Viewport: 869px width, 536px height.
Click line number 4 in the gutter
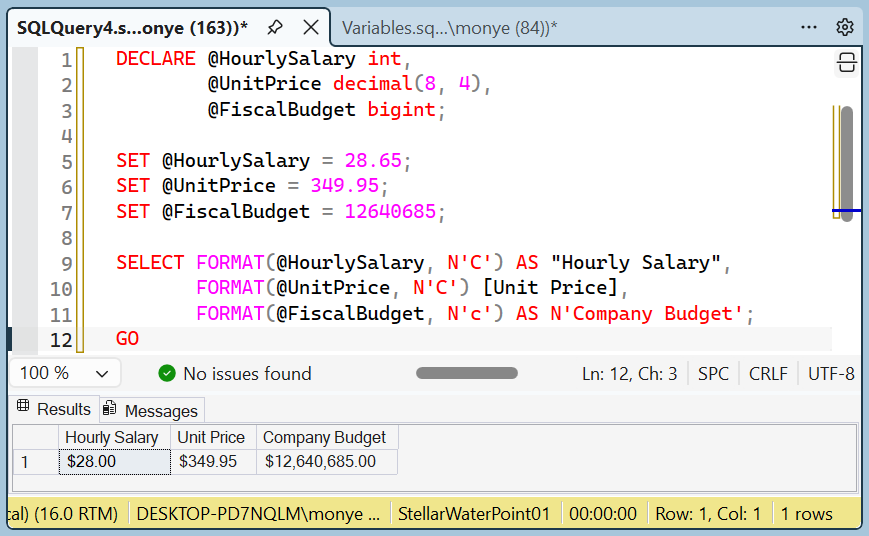67,136
